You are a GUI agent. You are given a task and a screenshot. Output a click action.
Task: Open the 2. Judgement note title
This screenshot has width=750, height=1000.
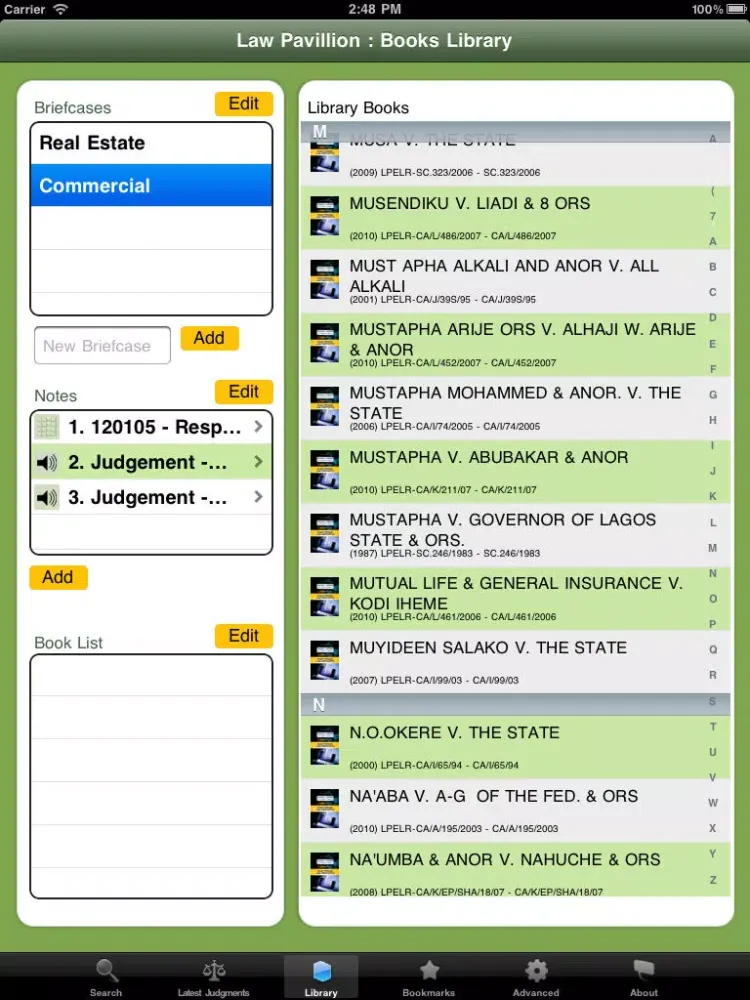click(147, 462)
